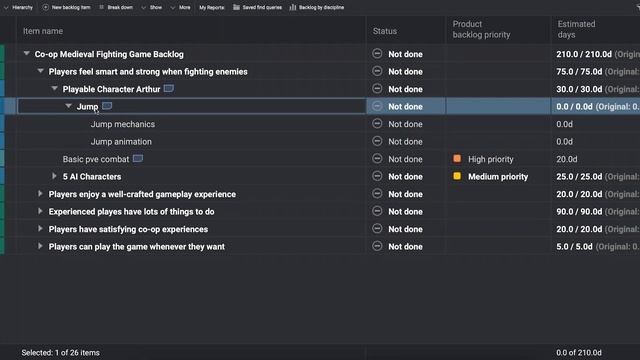Screen dimensions: 640x360
Task: Expand Players have satisfying co-op experiences
Action: point(40,229)
